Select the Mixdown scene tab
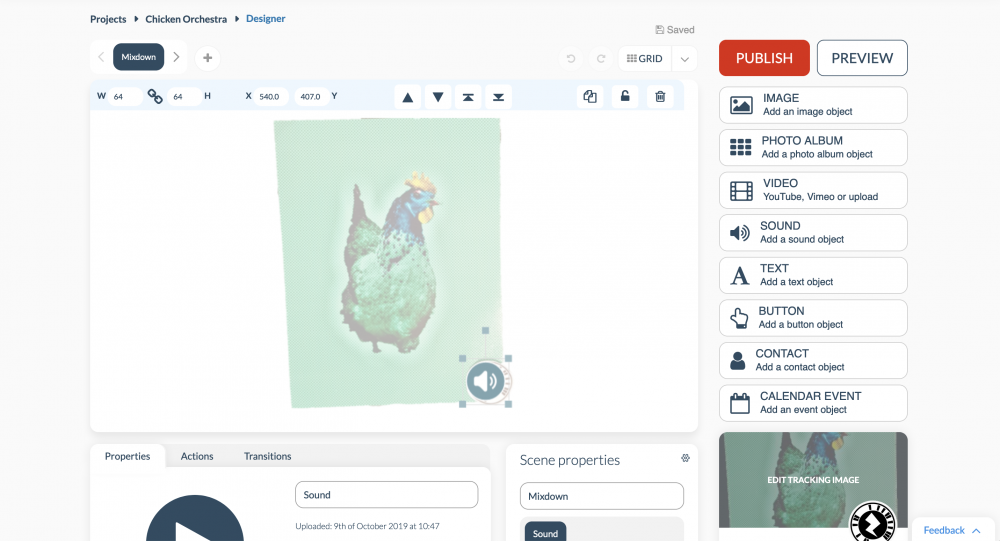Screen dimensions: 1000x541 [x=138, y=57]
